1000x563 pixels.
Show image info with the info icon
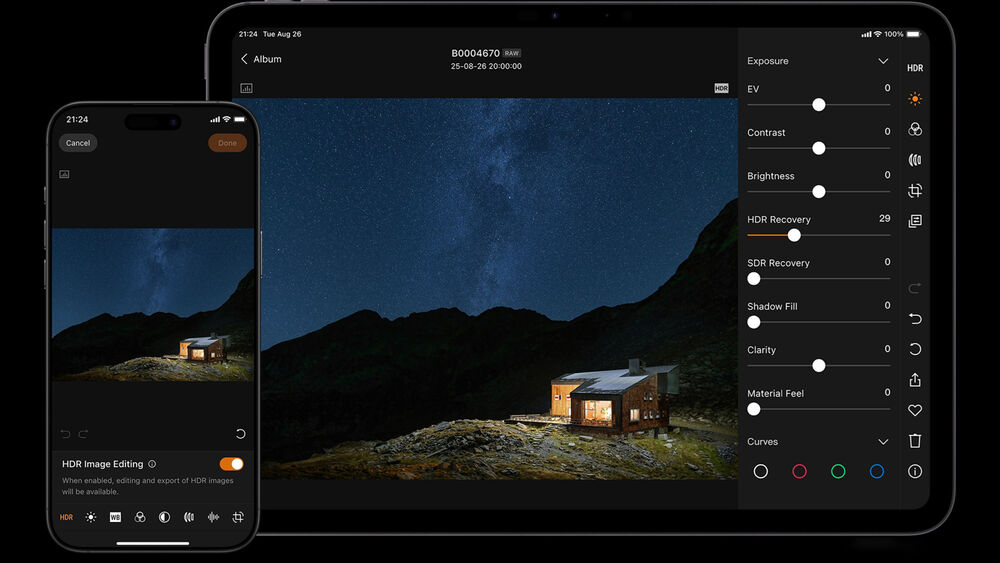pos(915,471)
